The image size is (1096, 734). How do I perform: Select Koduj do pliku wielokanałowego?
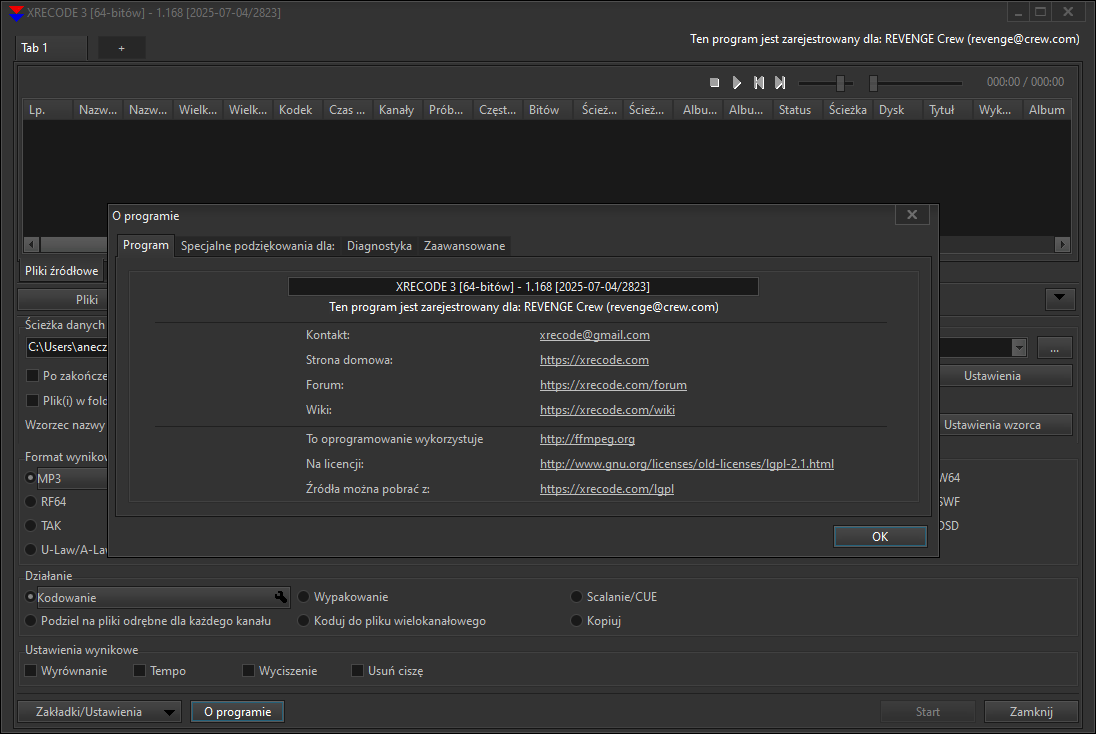[303, 620]
